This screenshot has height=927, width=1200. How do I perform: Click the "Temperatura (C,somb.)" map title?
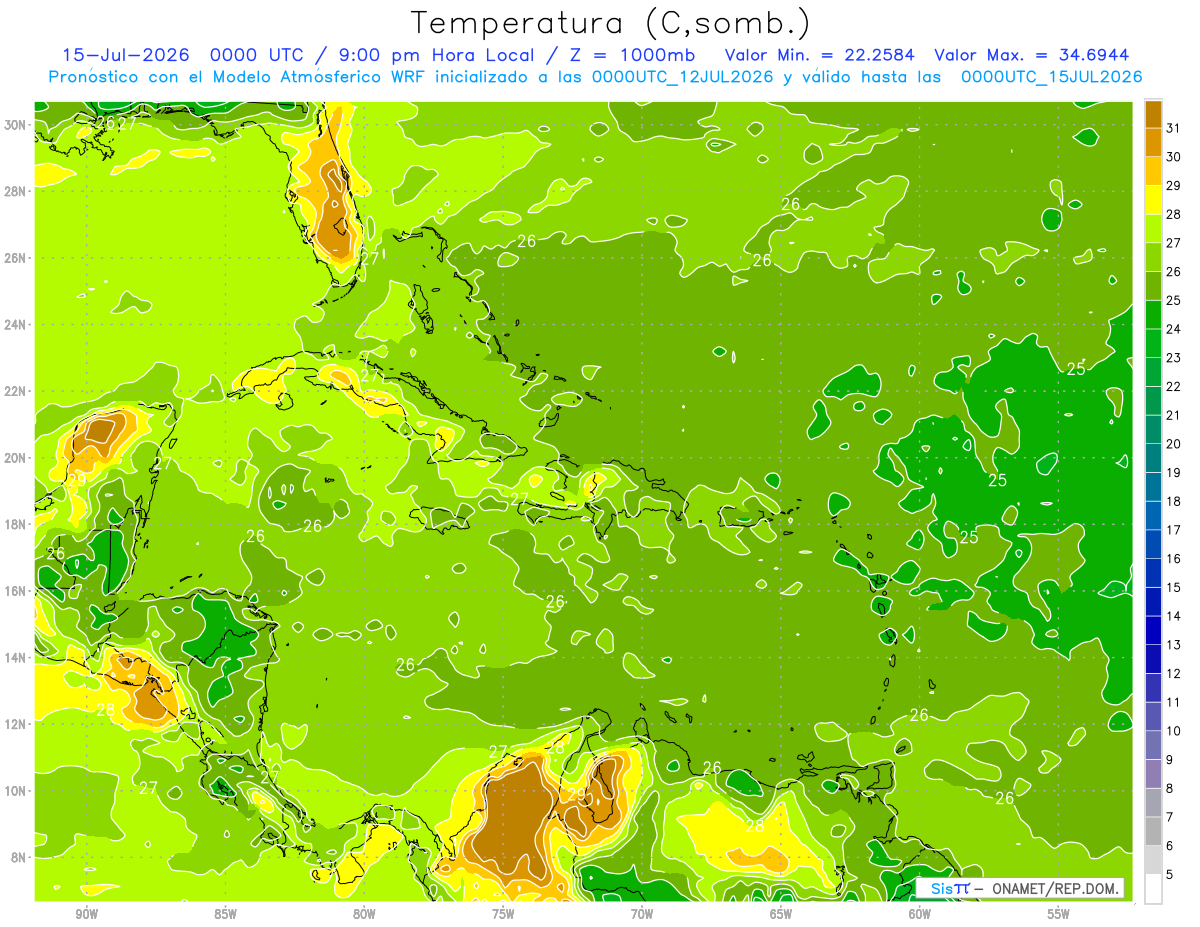tap(611, 24)
